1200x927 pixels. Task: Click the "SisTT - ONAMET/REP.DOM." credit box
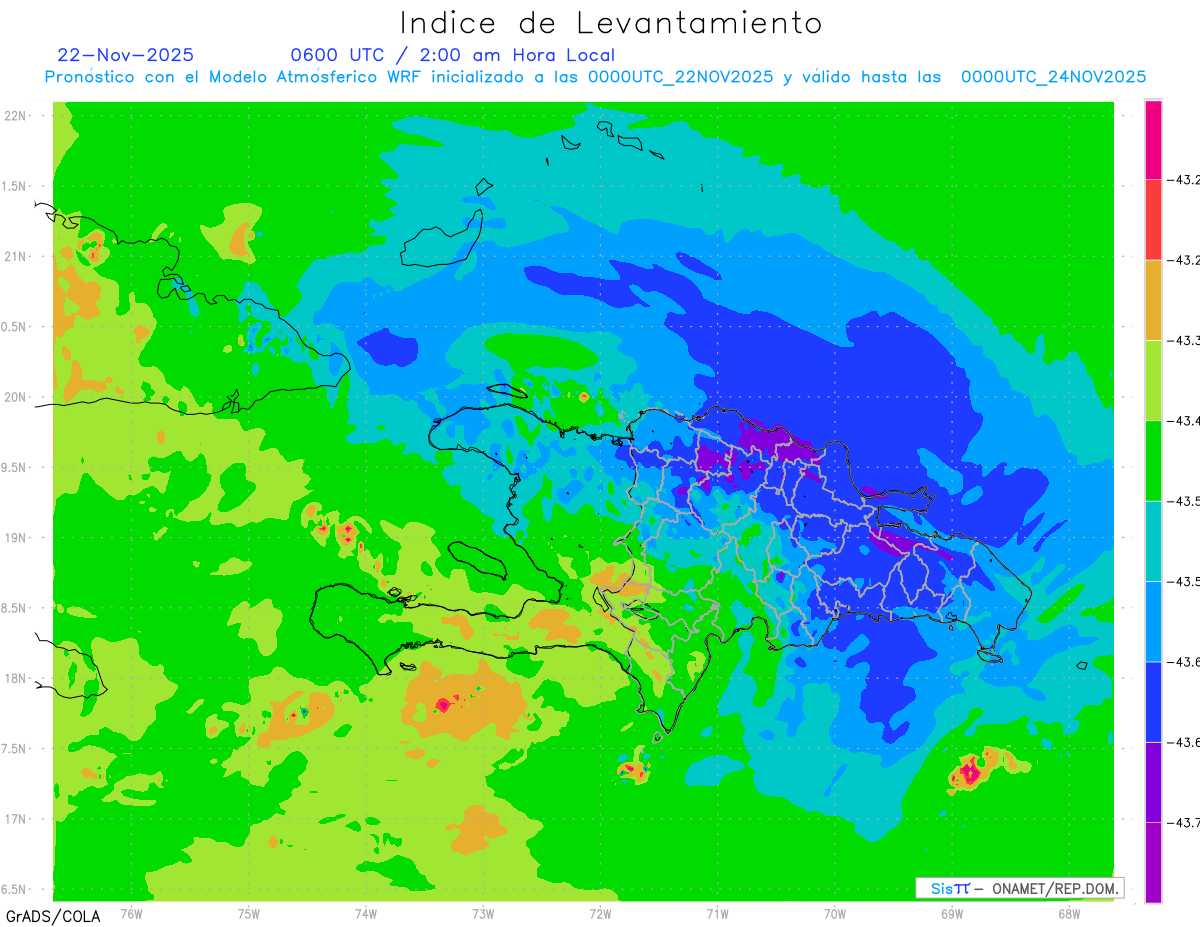1019,888
